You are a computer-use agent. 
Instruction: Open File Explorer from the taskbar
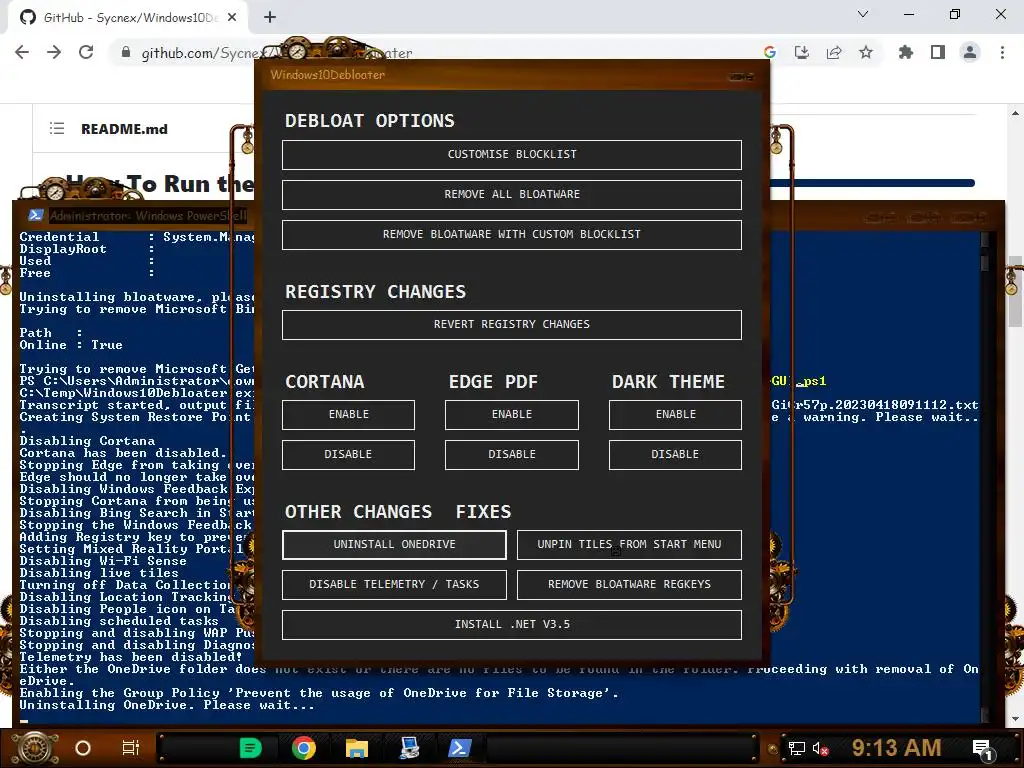pyautogui.click(x=357, y=748)
